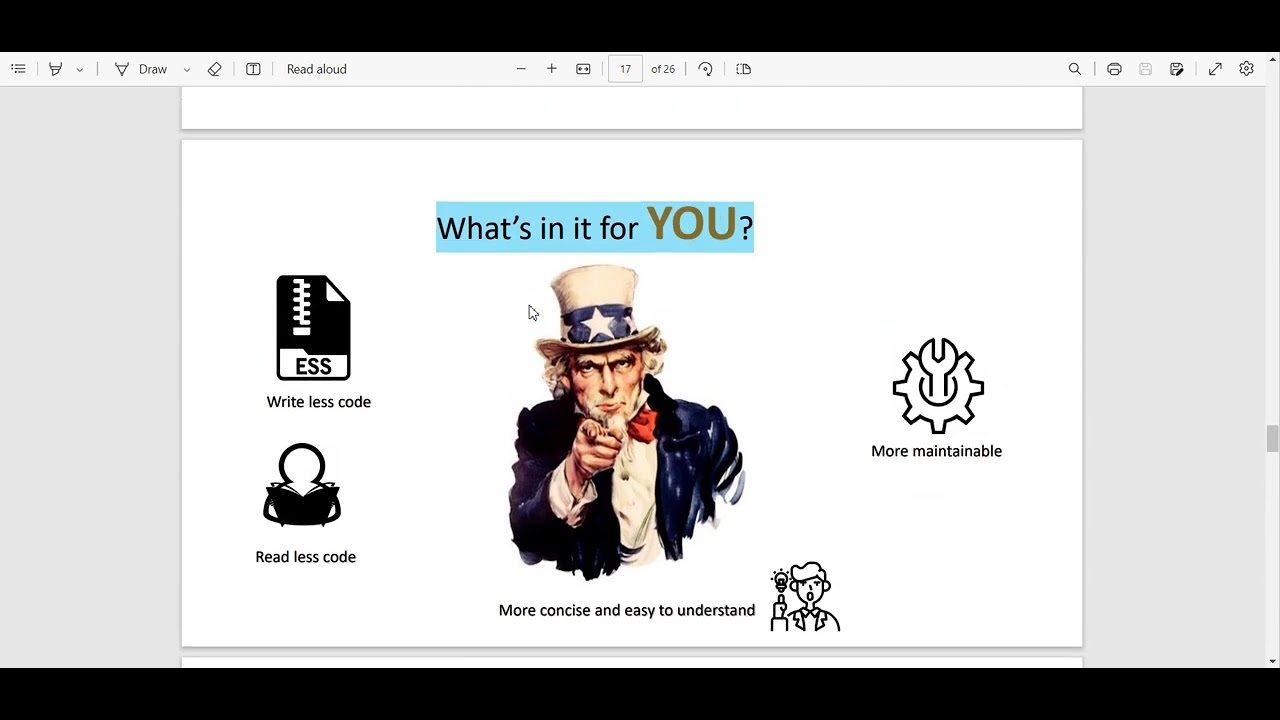Click the Save As icon

[x=1177, y=69]
